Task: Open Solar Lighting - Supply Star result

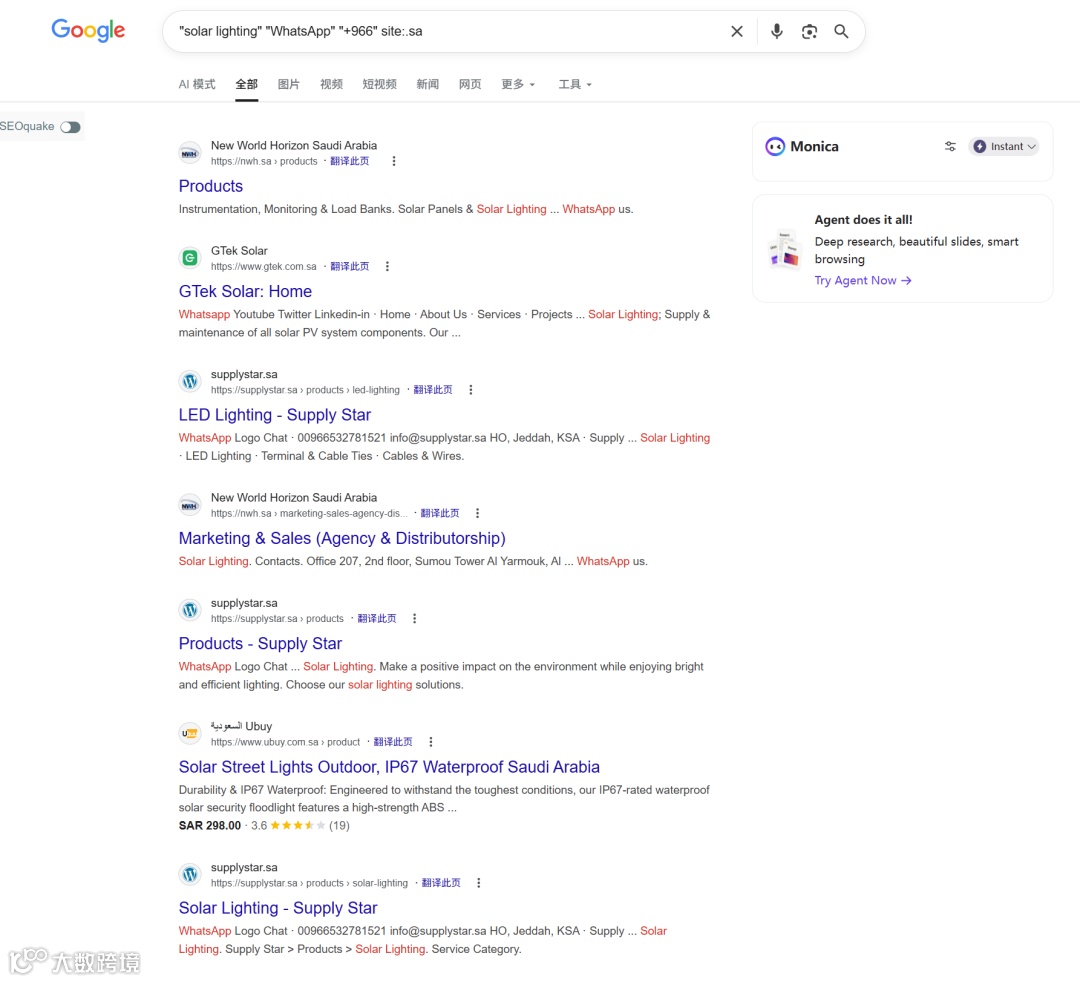Action: (x=278, y=908)
